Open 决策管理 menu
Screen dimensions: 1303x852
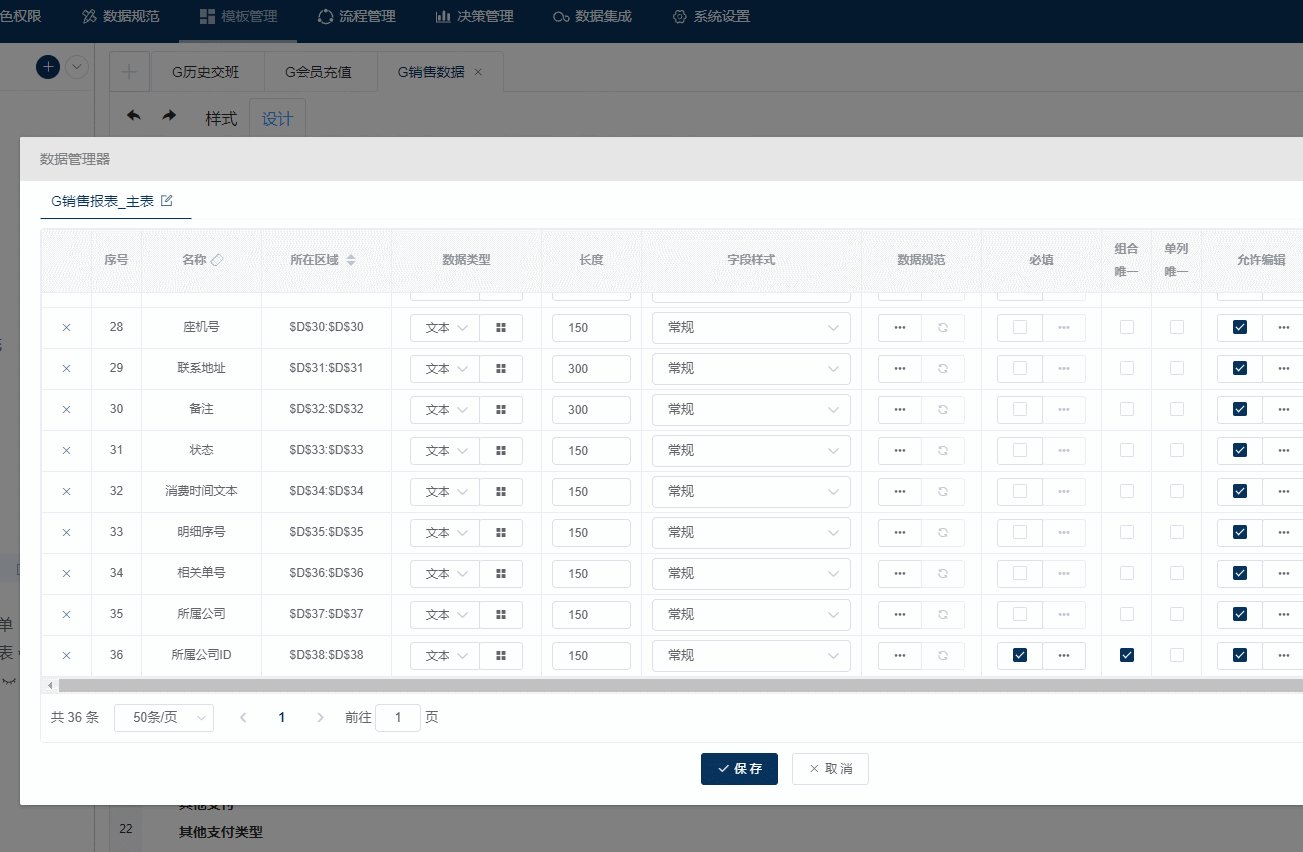[x=474, y=16]
